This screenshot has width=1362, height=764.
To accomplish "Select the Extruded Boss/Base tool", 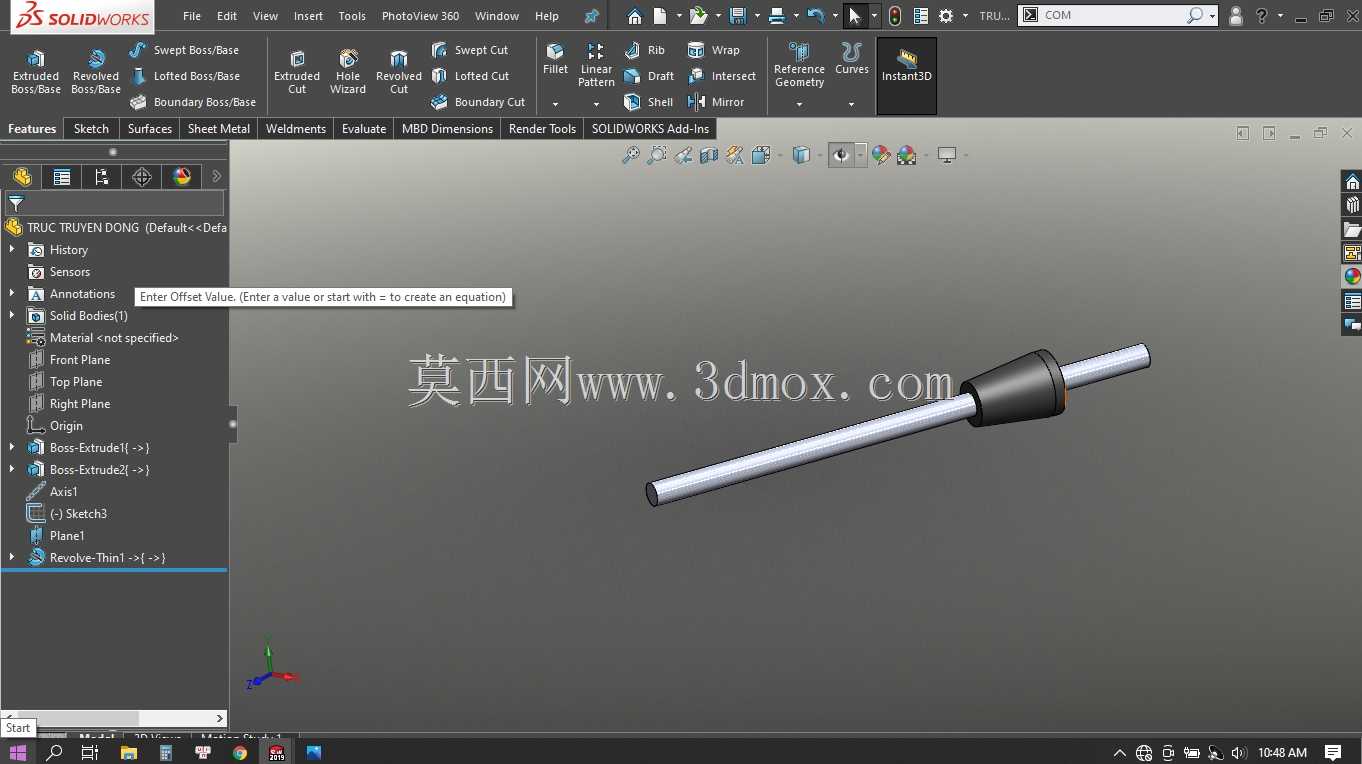I will point(35,72).
